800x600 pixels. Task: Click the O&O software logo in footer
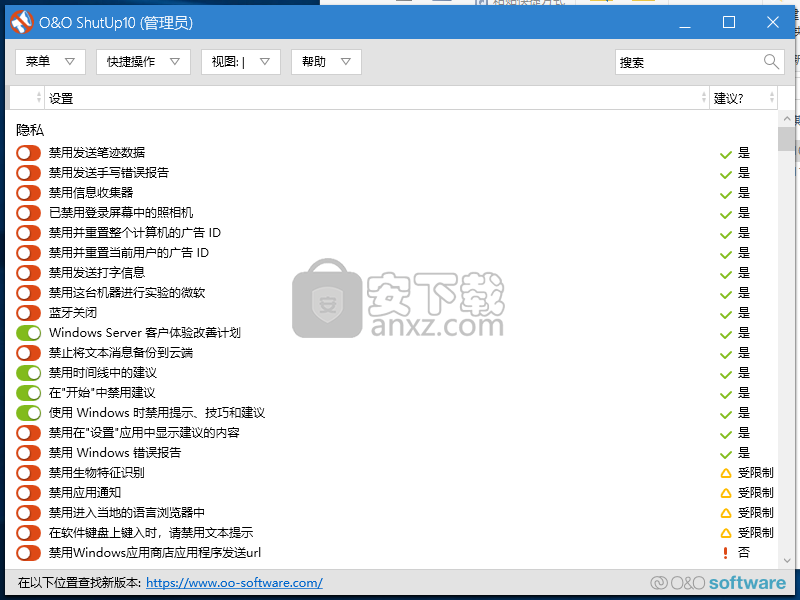[718, 583]
